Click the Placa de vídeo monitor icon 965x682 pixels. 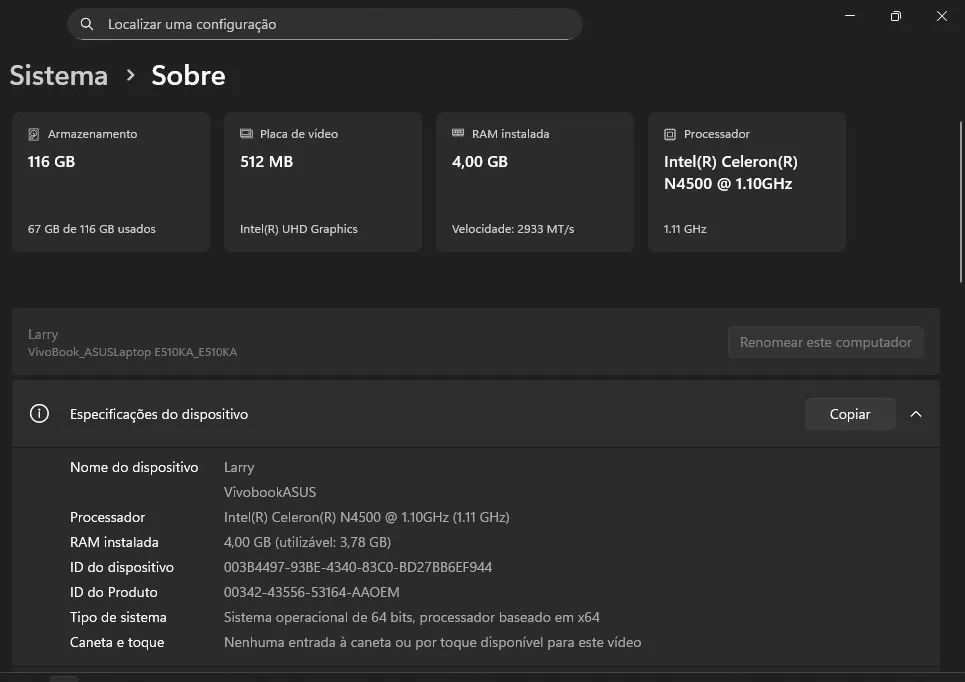(246, 134)
